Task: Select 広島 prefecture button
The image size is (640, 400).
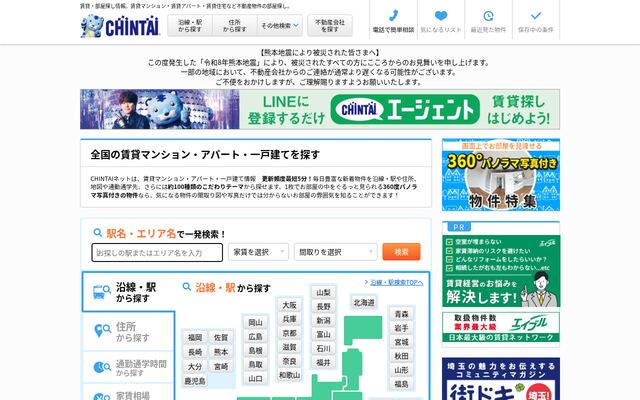Action: [x=256, y=337]
